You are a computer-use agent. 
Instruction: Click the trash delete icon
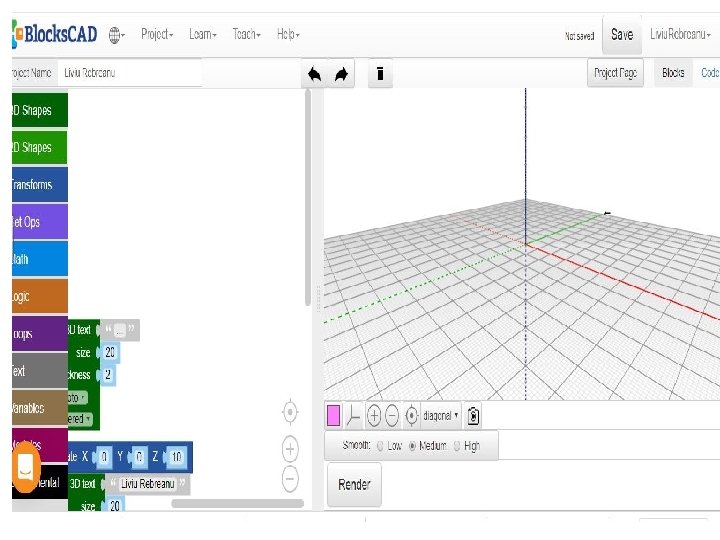click(x=380, y=73)
